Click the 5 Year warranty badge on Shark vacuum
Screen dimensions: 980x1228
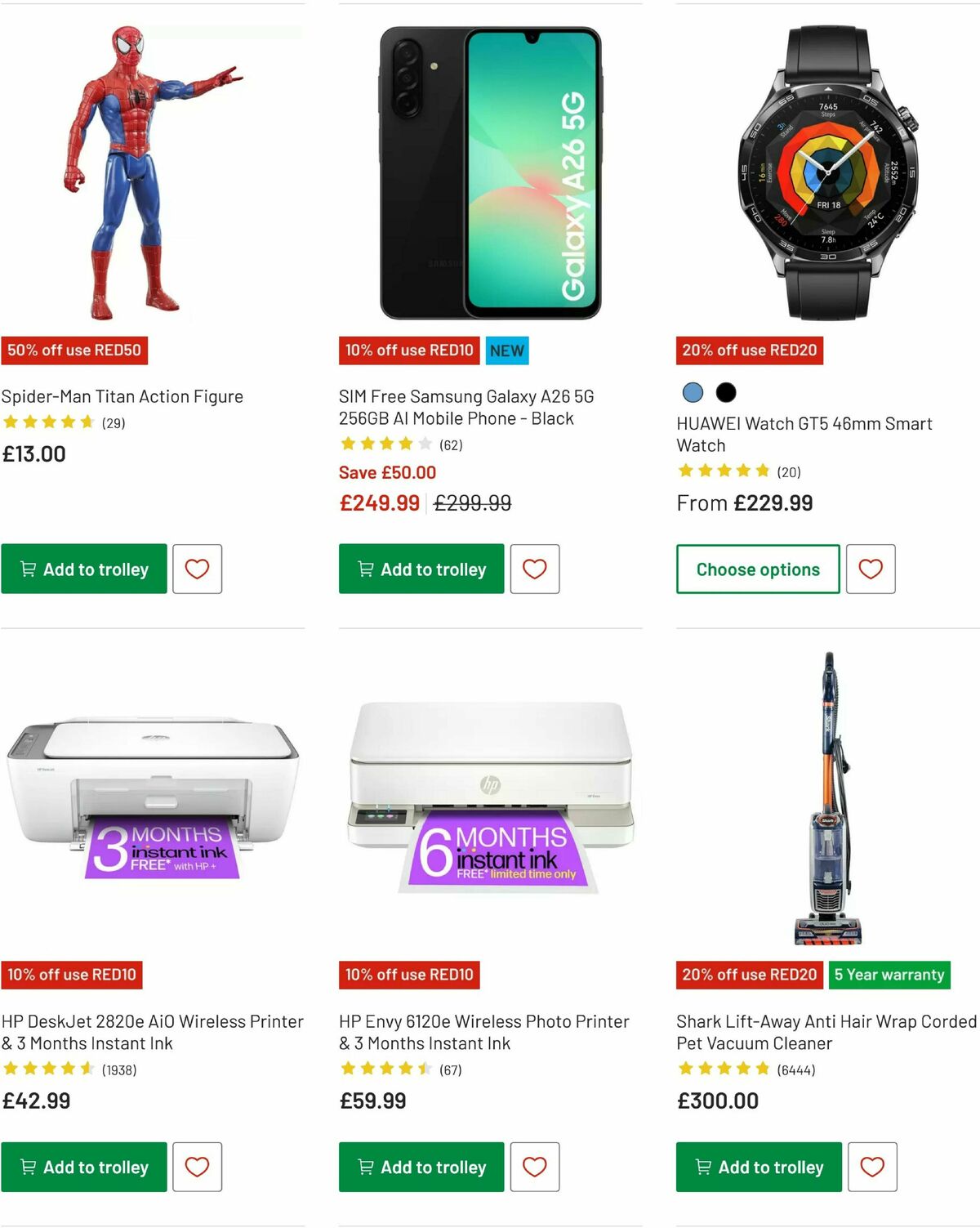click(x=889, y=975)
